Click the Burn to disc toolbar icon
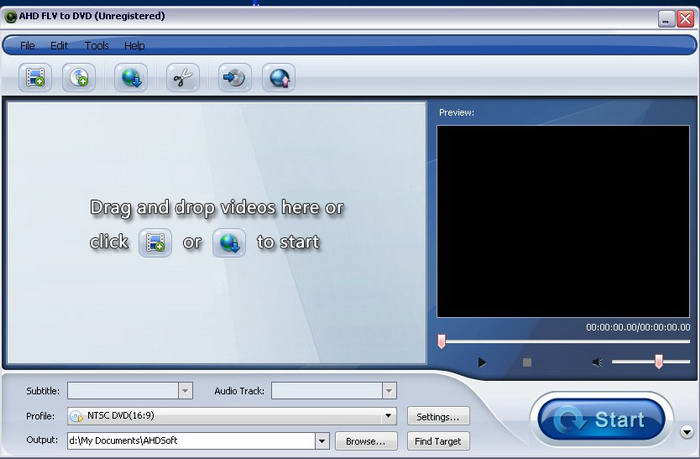700x459 pixels. (x=235, y=78)
